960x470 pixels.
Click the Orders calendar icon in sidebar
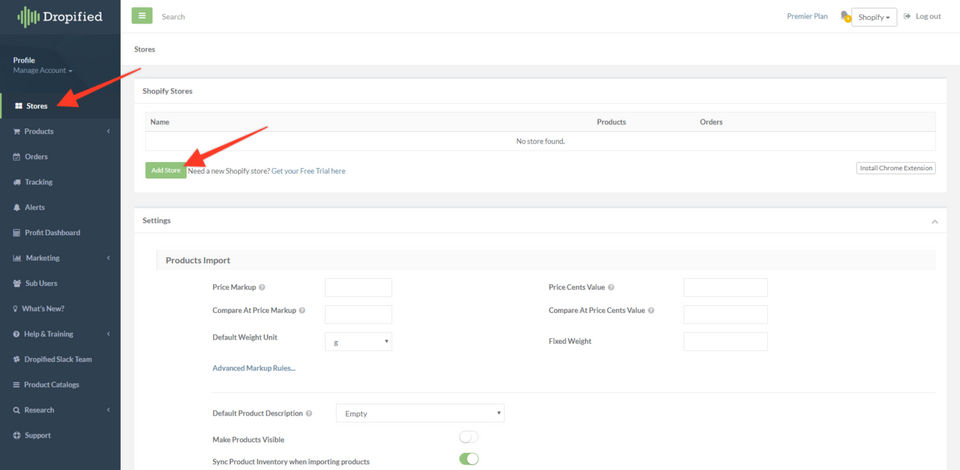tap(17, 157)
